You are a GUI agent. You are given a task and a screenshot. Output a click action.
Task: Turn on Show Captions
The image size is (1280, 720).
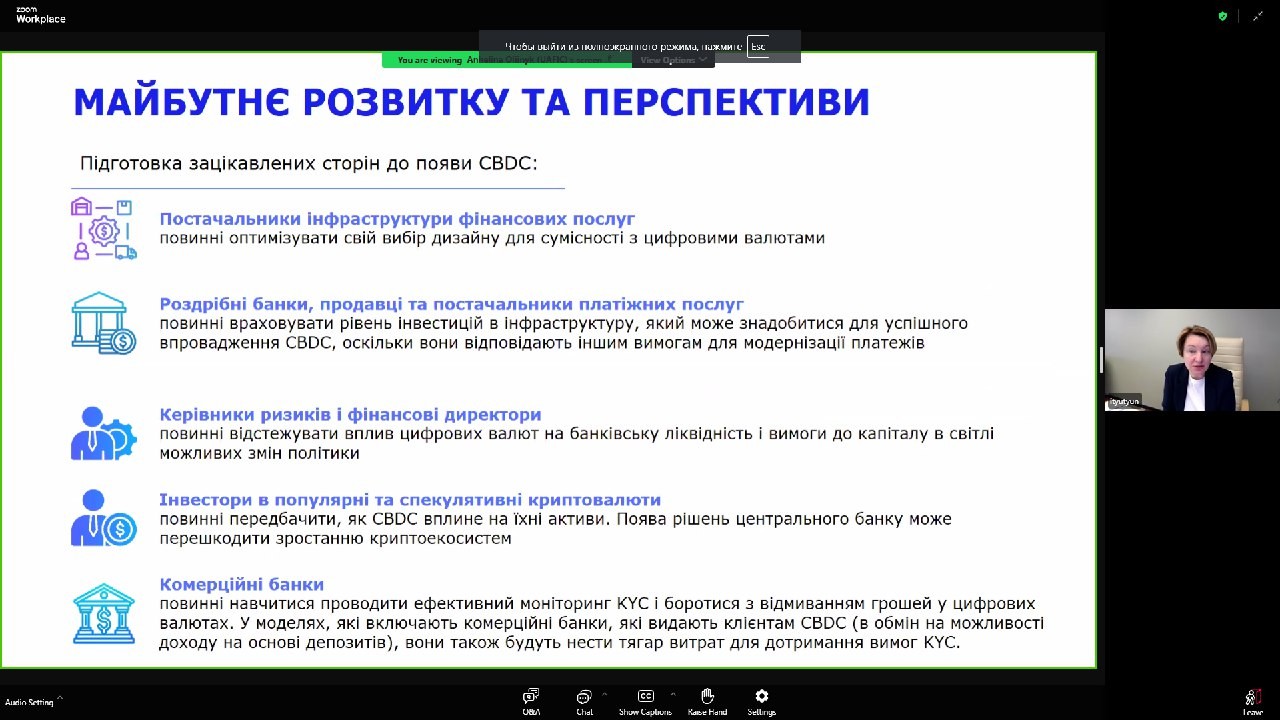coord(645,702)
